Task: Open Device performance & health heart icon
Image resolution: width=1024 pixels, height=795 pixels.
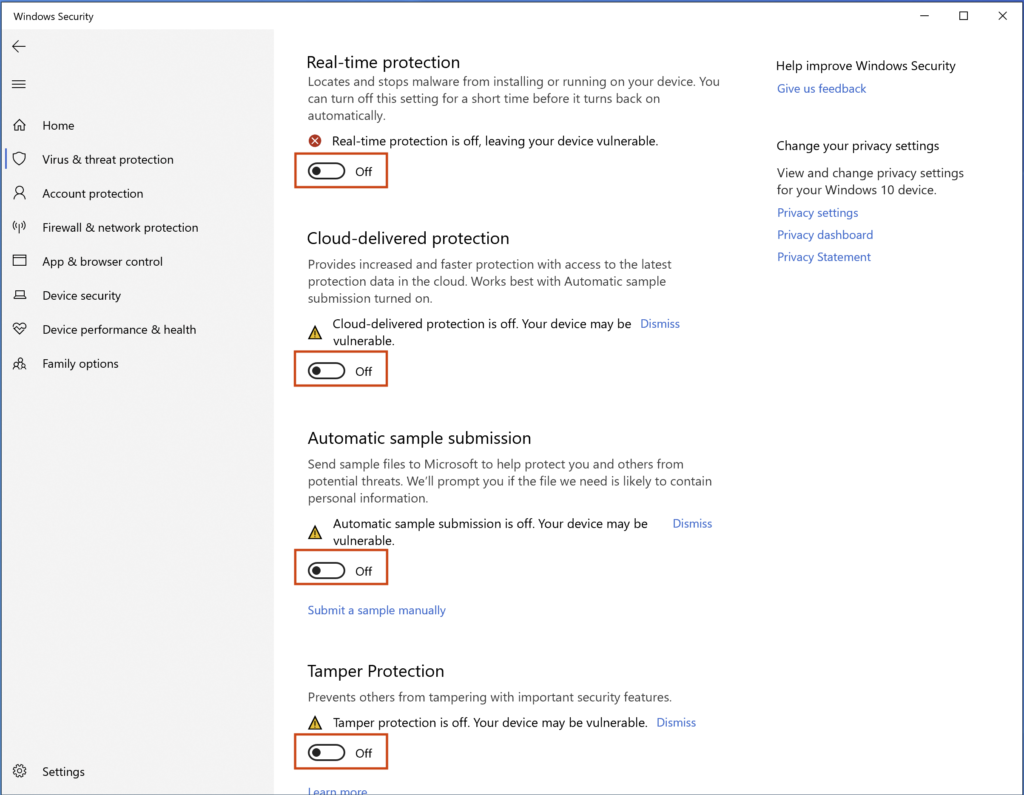Action: tap(19, 330)
